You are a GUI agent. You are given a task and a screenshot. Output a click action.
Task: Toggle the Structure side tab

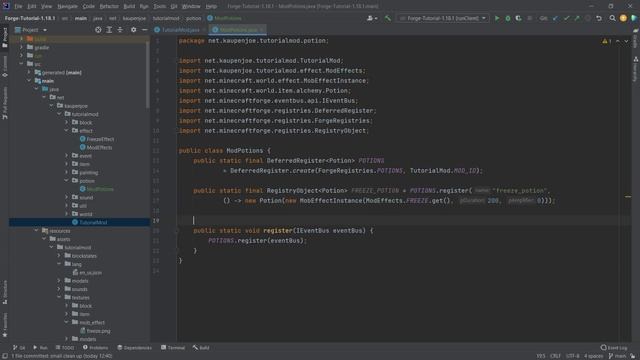[x=5, y=292]
